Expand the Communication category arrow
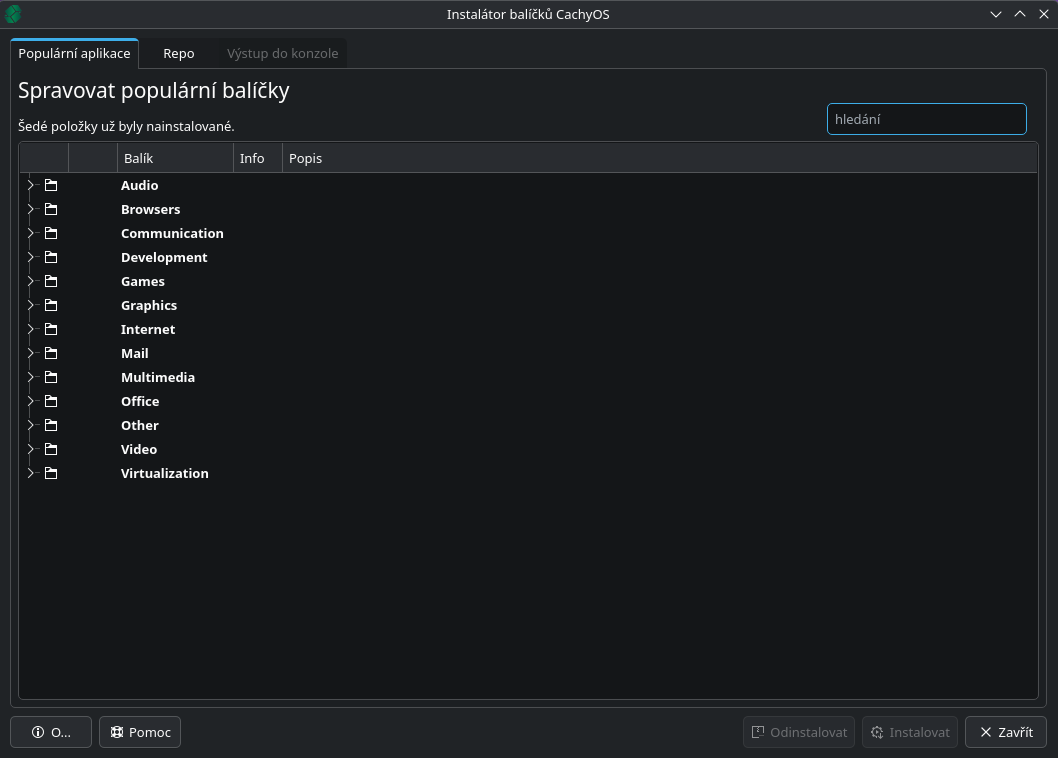 point(31,233)
